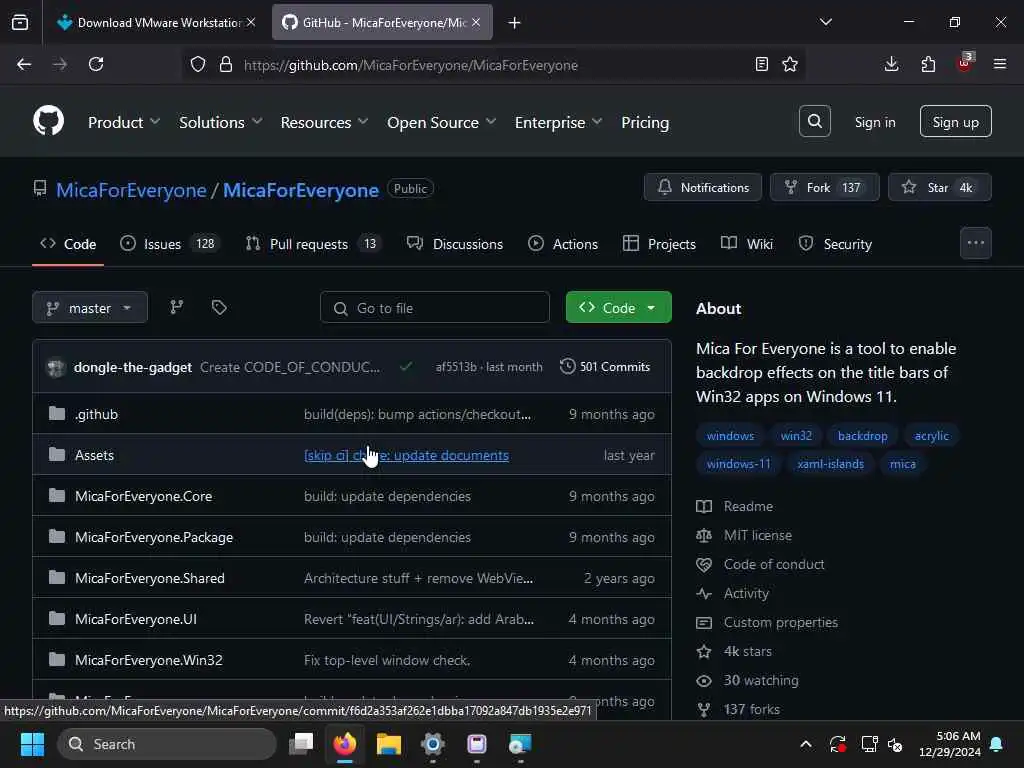Click the Sign up button
1024x768 pixels.
(955, 121)
